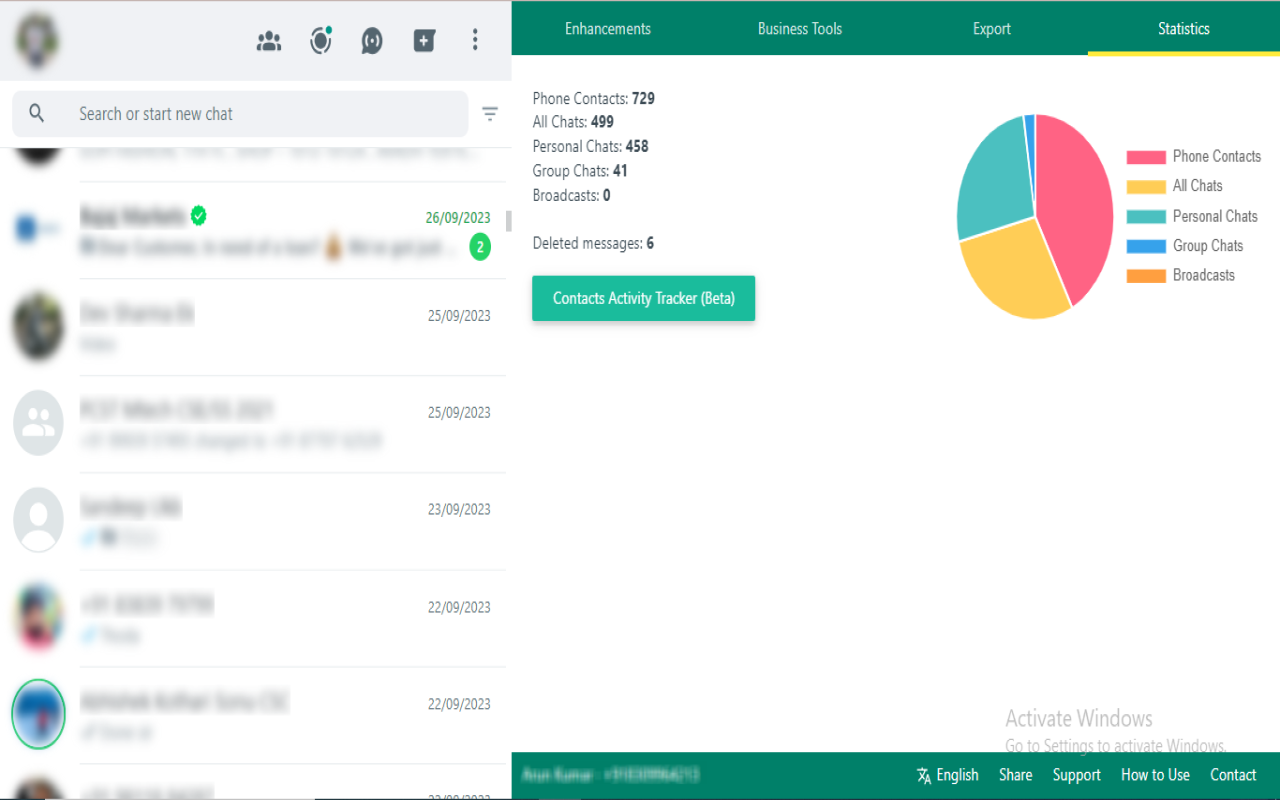Open the first chat dated 25/09/2023
Viewport: 1280px width, 800px height.
point(253,328)
